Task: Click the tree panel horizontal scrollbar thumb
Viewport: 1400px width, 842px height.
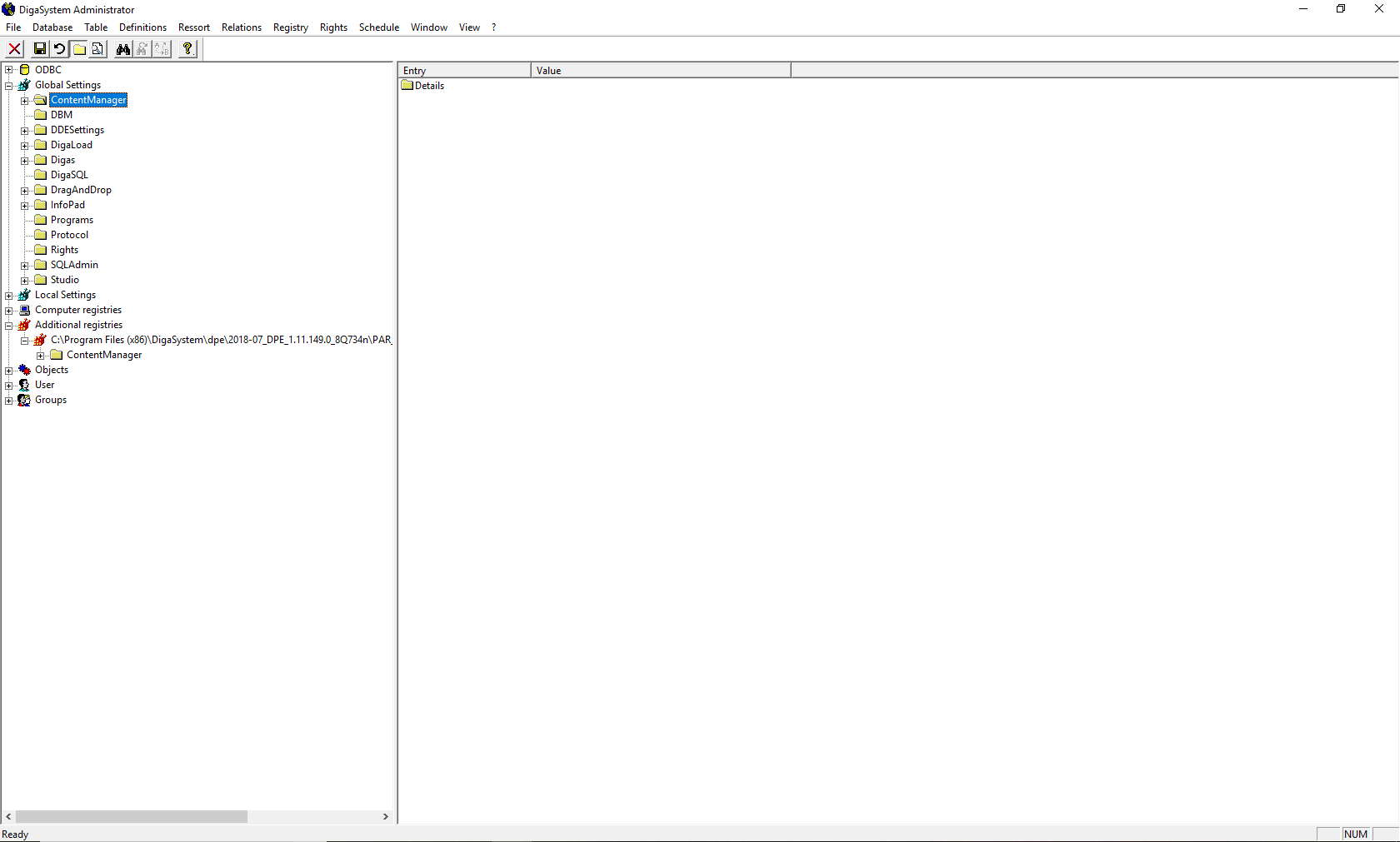Action: 131,817
